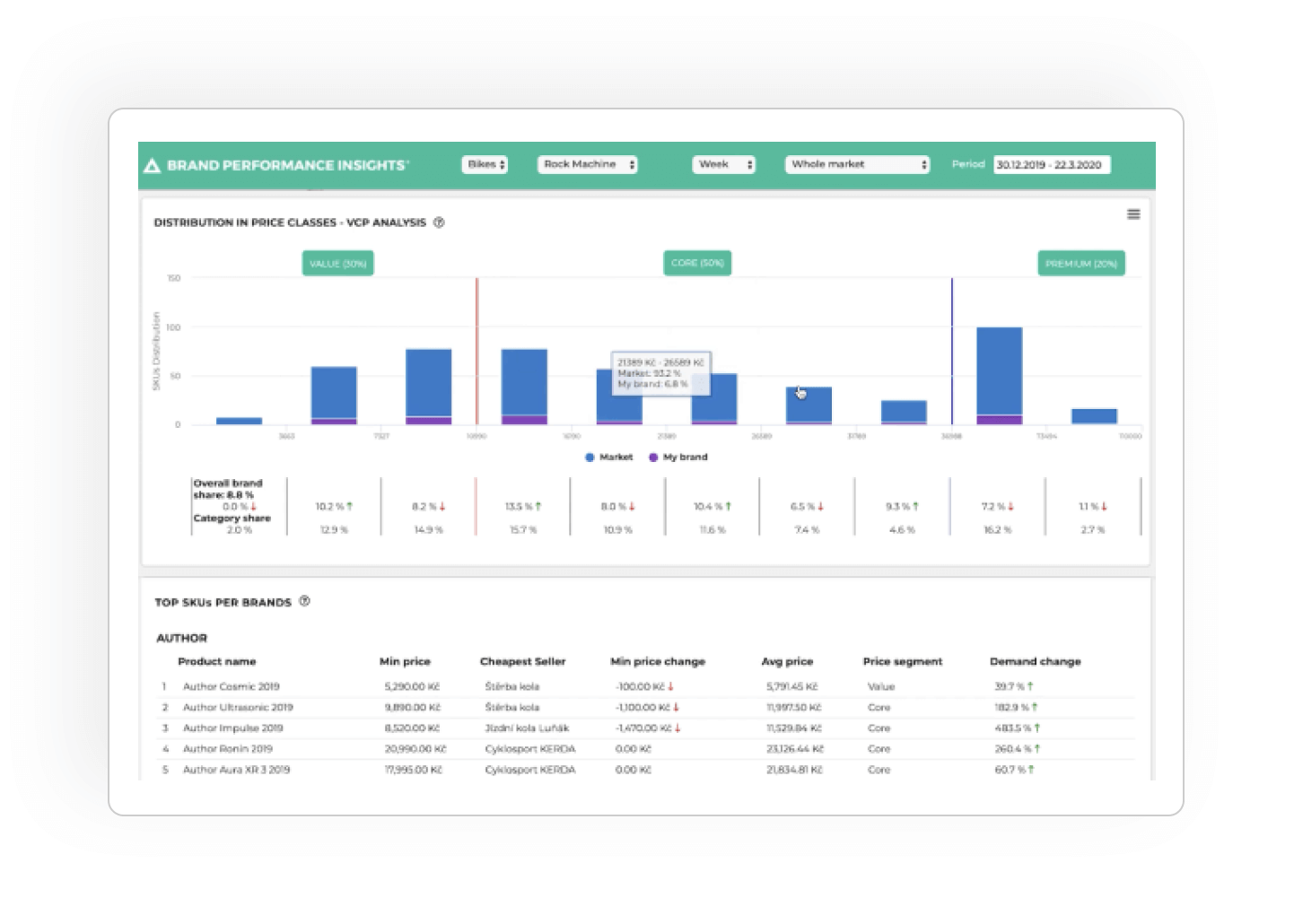Open the Rock Machine brand dropdown
The image size is (1294, 924).
pos(588,165)
